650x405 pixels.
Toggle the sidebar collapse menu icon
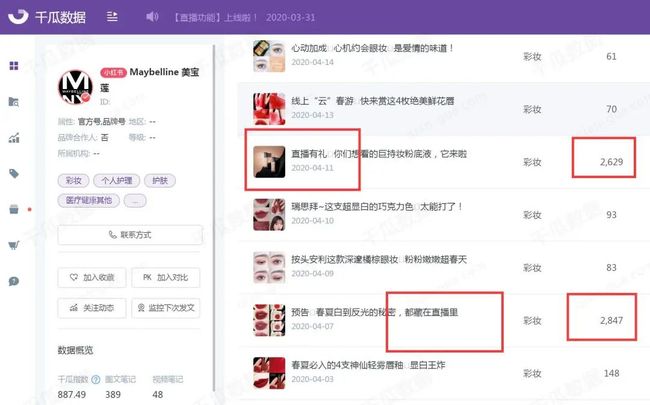[x=112, y=17]
